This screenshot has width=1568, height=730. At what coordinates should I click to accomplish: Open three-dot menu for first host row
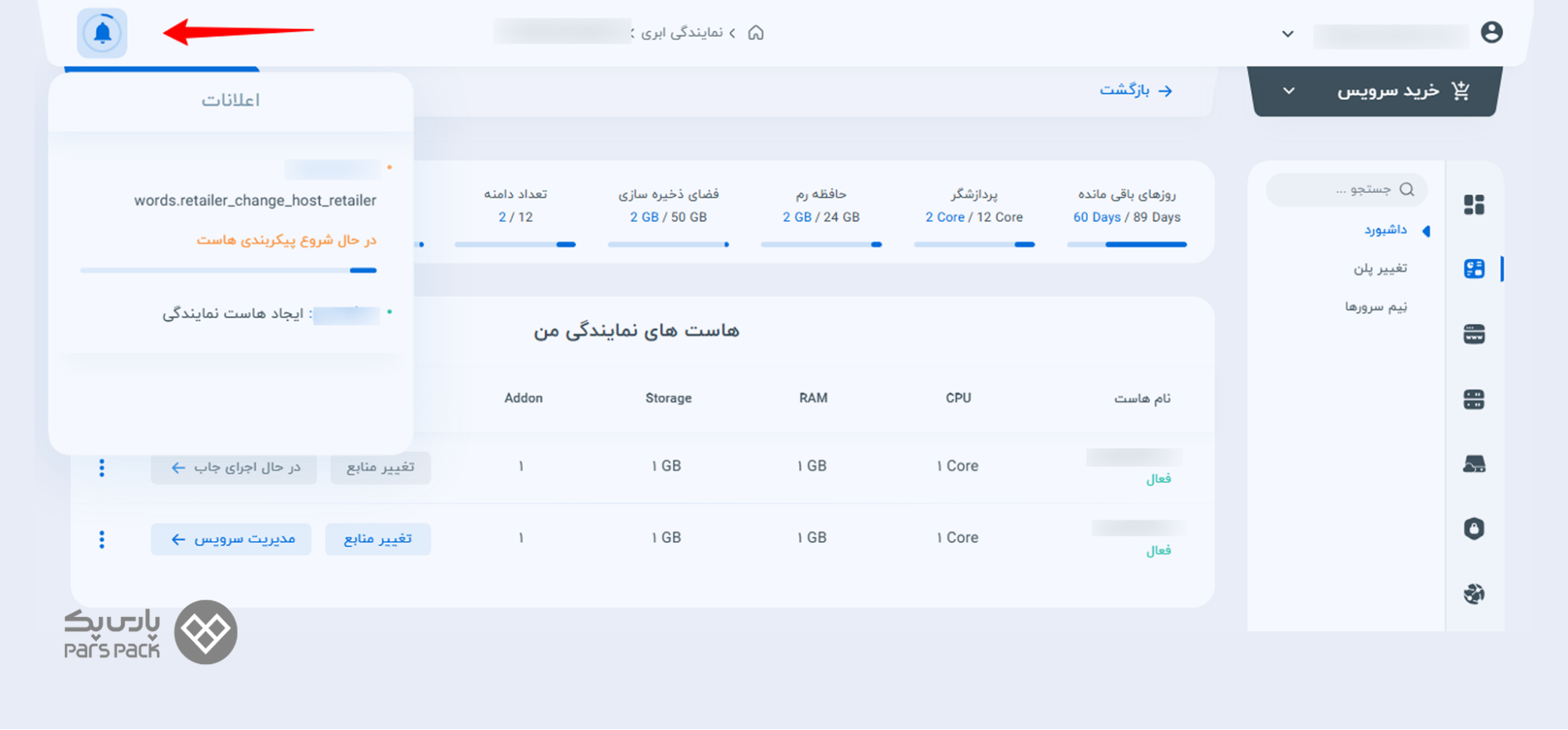102,468
